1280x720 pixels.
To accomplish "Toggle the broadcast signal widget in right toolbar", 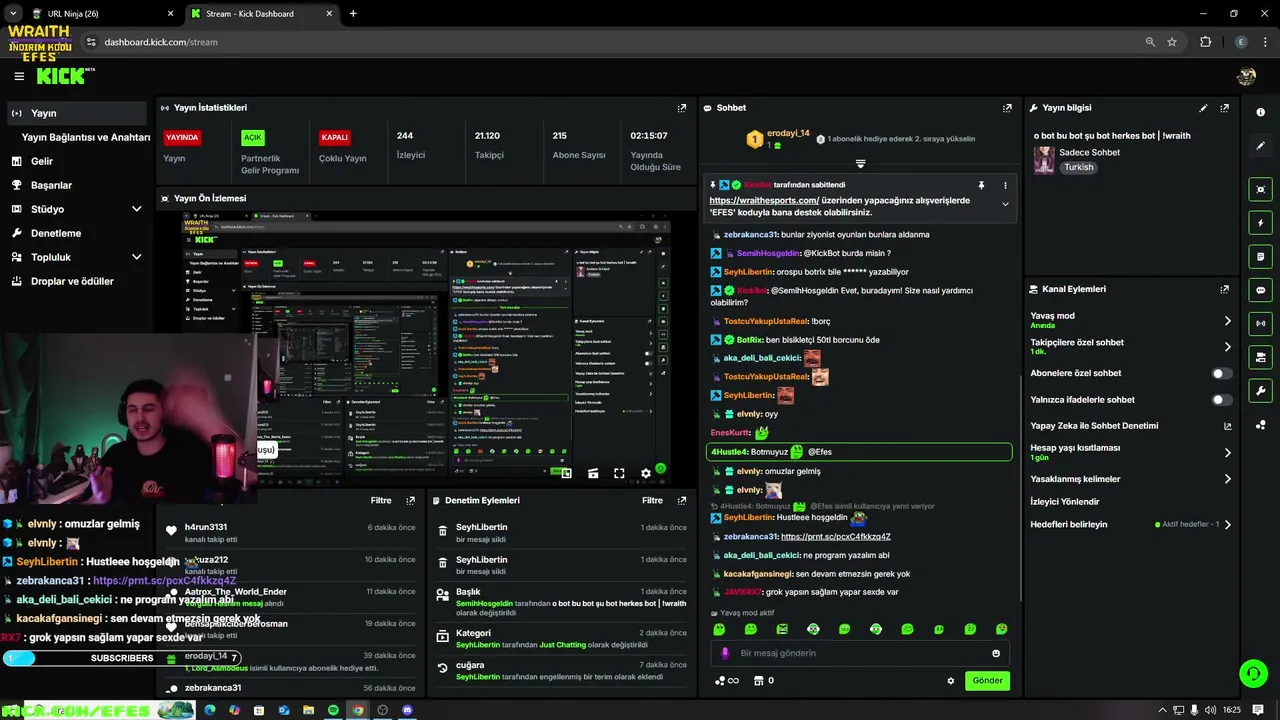I will point(1261,324).
